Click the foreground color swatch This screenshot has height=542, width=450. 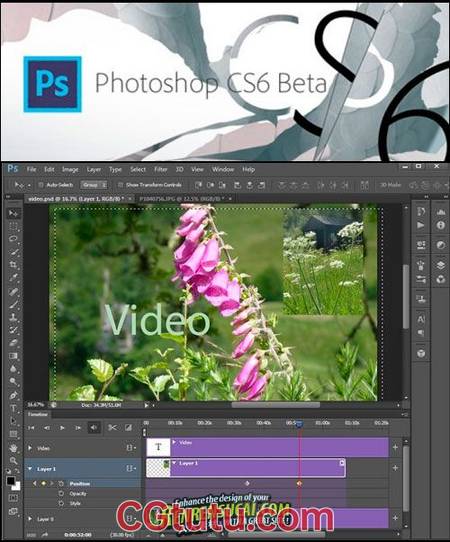[x=11, y=481]
